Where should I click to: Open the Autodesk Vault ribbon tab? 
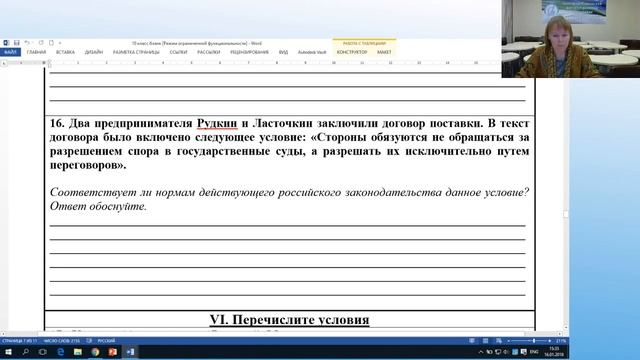[x=312, y=52]
